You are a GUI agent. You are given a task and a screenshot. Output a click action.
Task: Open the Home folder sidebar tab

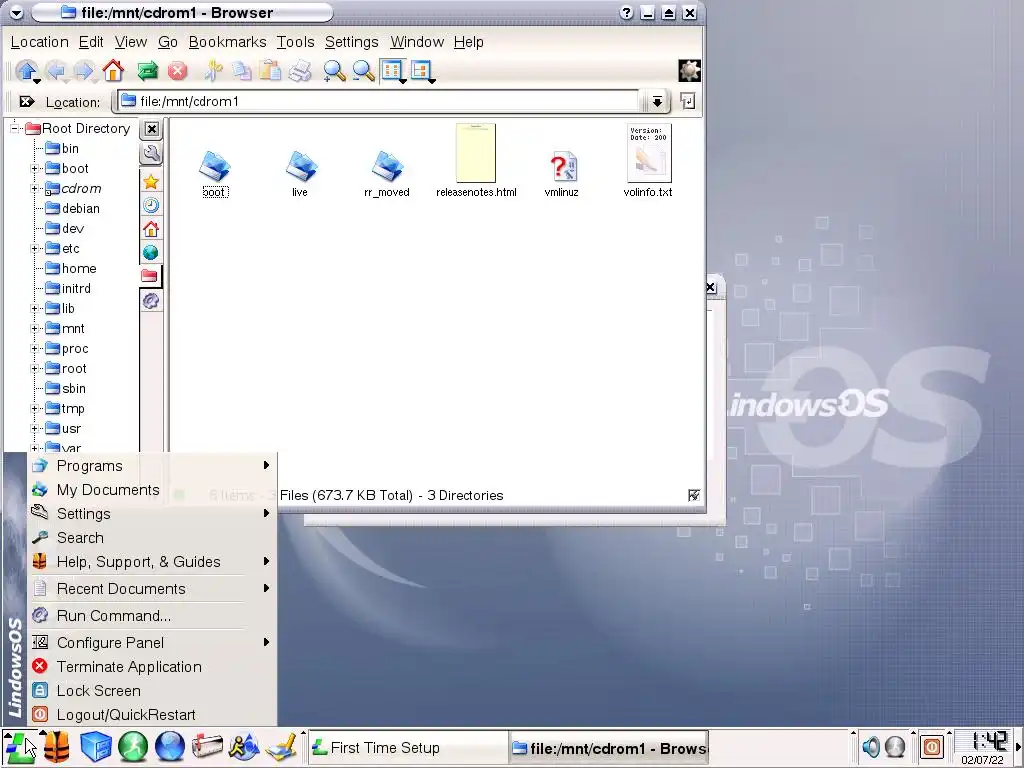[152, 229]
